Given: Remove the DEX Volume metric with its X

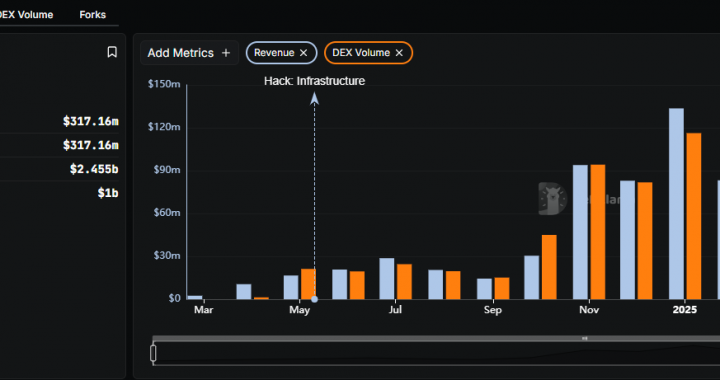Looking at the screenshot, I should (399, 53).
